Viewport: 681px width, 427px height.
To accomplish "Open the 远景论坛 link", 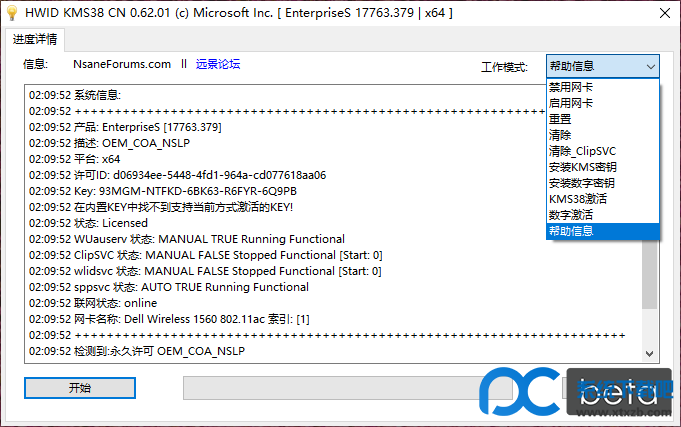I will pos(217,64).
